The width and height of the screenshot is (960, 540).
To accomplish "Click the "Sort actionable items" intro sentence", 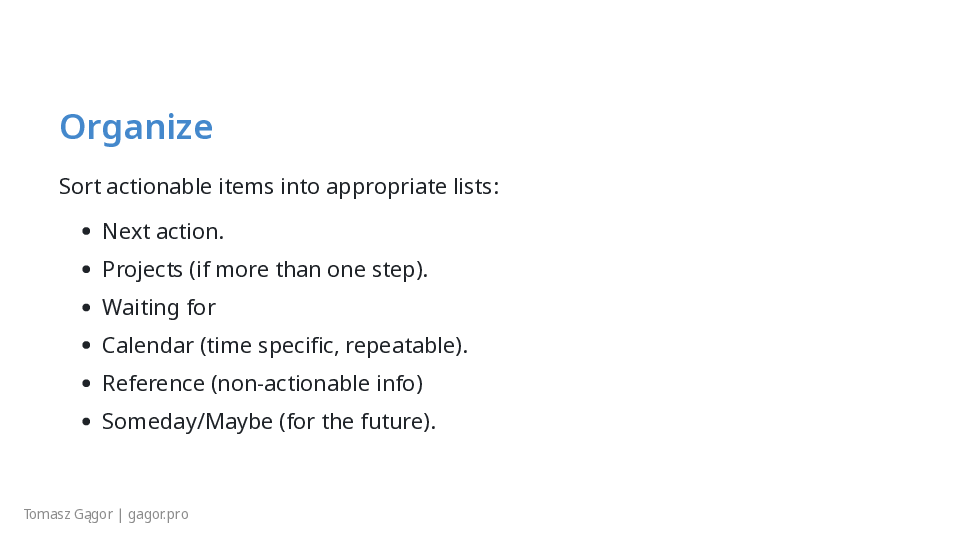I will pos(278,187).
